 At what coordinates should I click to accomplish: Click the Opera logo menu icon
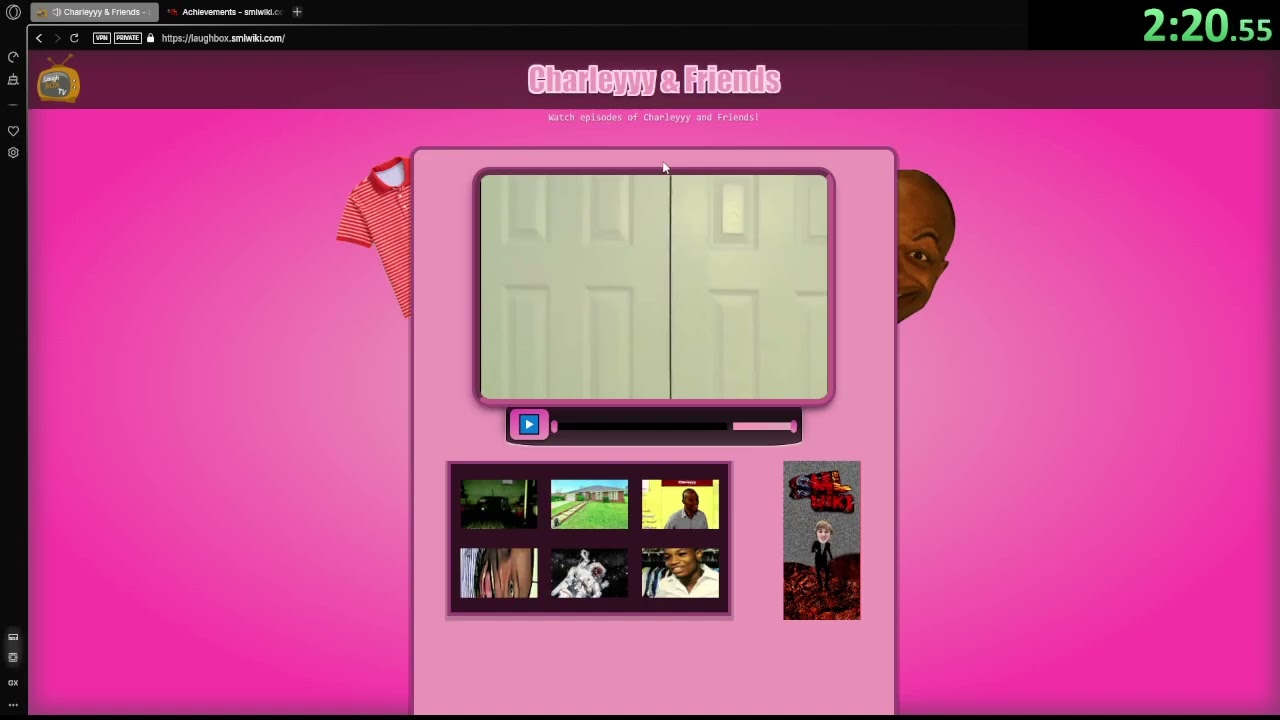pos(13,12)
